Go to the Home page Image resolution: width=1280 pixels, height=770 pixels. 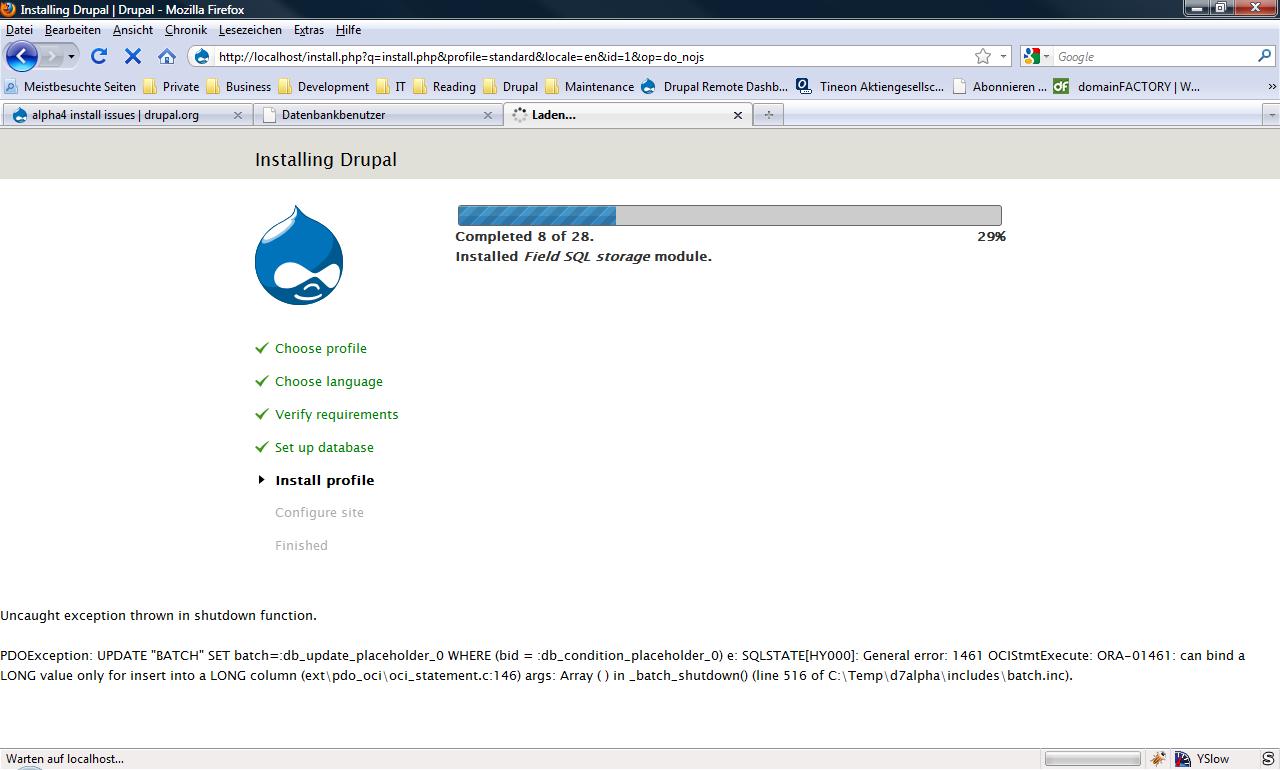[167, 57]
